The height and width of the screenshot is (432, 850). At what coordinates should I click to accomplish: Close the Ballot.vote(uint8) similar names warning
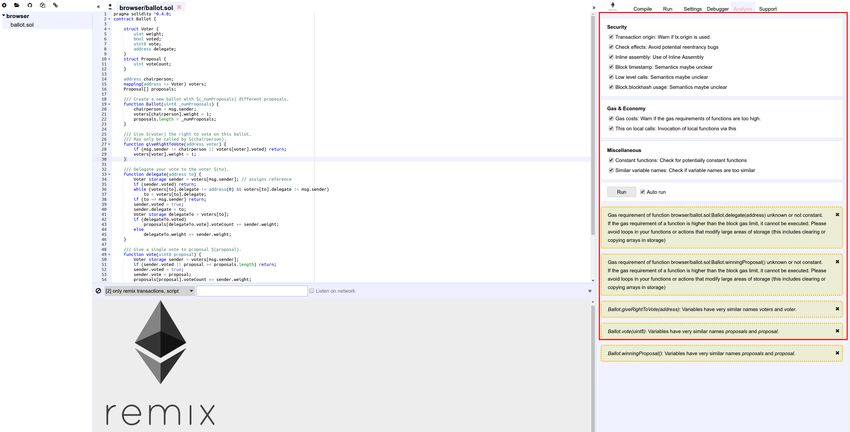tap(837, 331)
